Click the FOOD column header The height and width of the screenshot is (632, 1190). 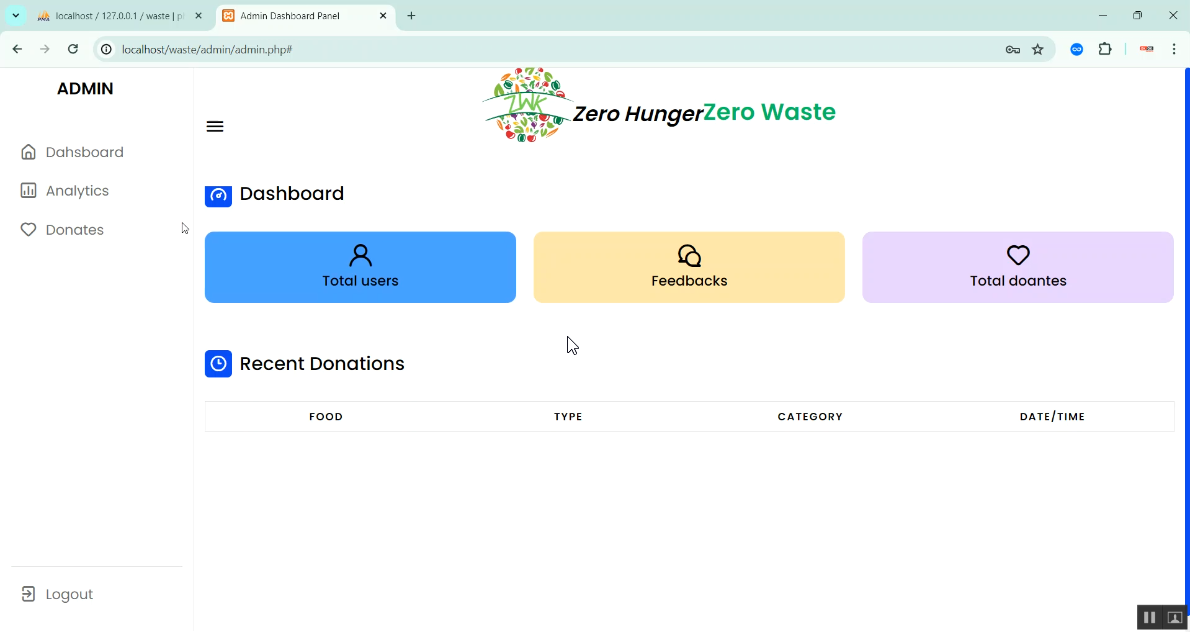pyautogui.click(x=326, y=417)
